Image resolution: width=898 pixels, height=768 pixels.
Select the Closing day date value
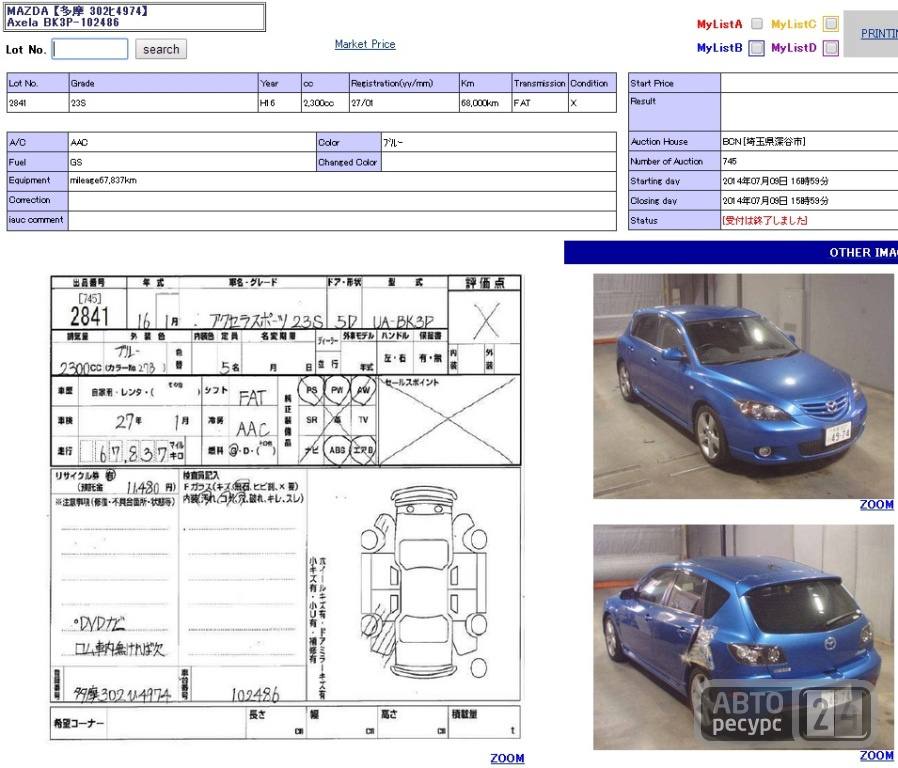coord(775,201)
